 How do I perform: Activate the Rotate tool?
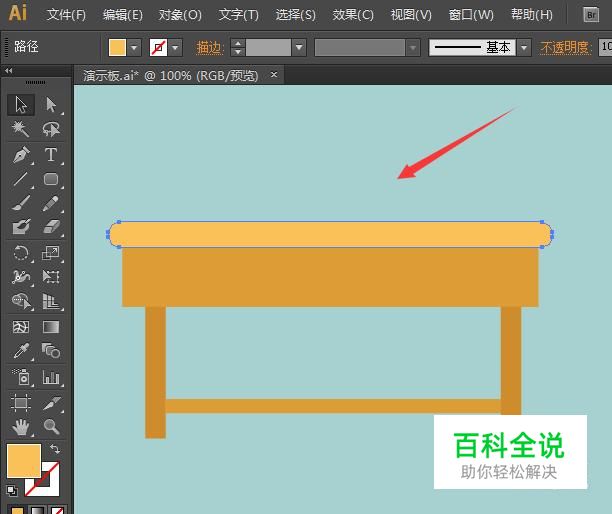tap(20, 253)
